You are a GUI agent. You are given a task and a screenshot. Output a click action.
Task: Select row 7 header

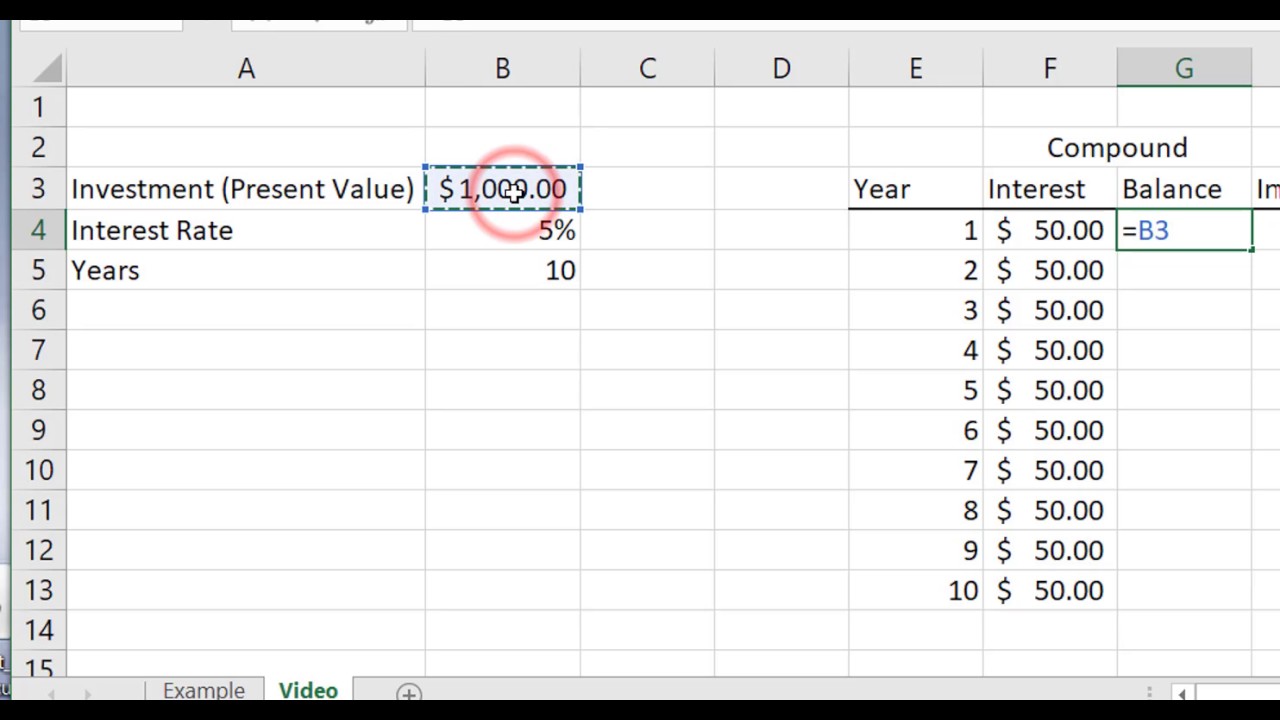coord(39,350)
